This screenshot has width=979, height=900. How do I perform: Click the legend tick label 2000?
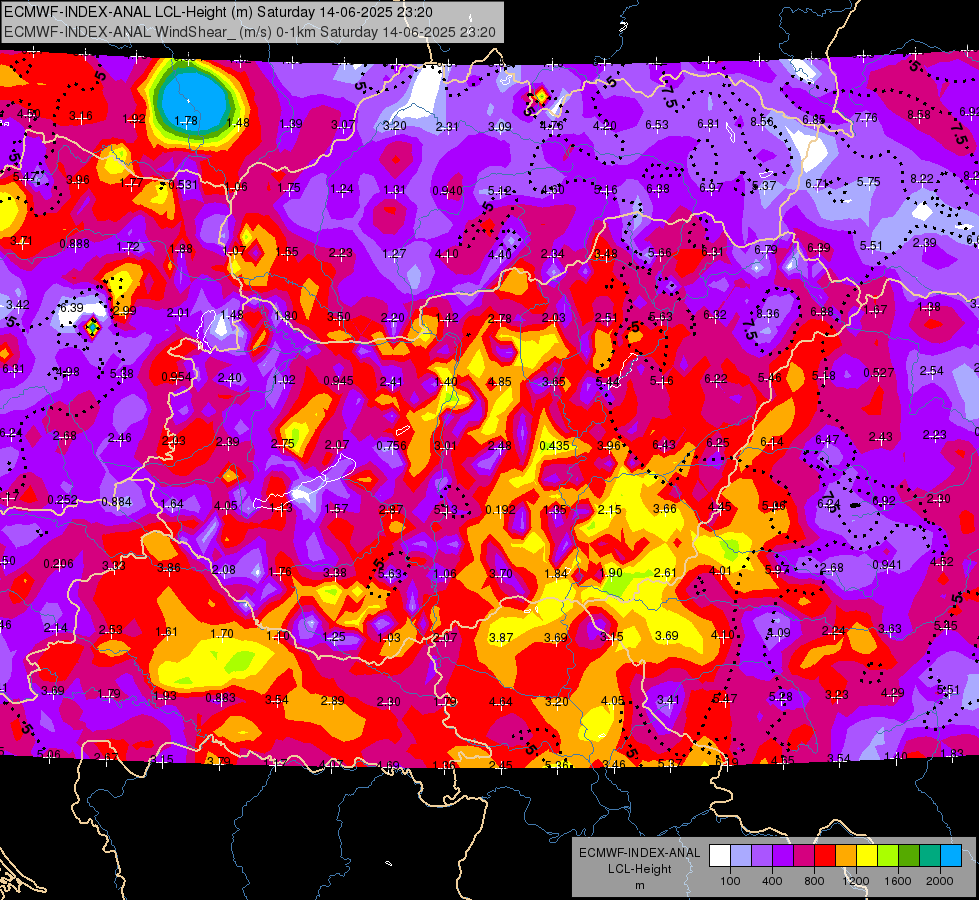pyautogui.click(x=940, y=881)
